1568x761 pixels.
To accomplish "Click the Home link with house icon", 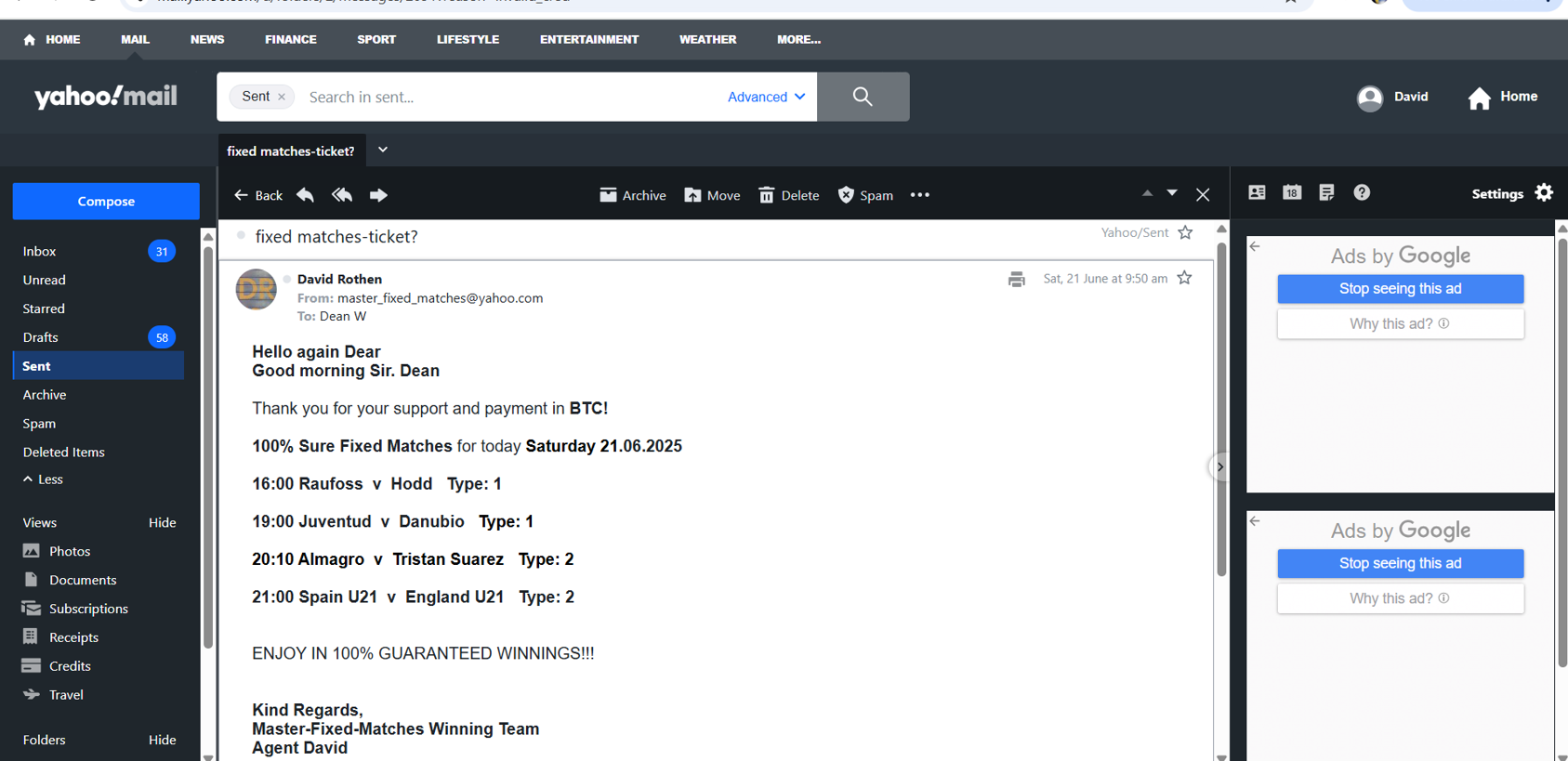I will [1503, 98].
